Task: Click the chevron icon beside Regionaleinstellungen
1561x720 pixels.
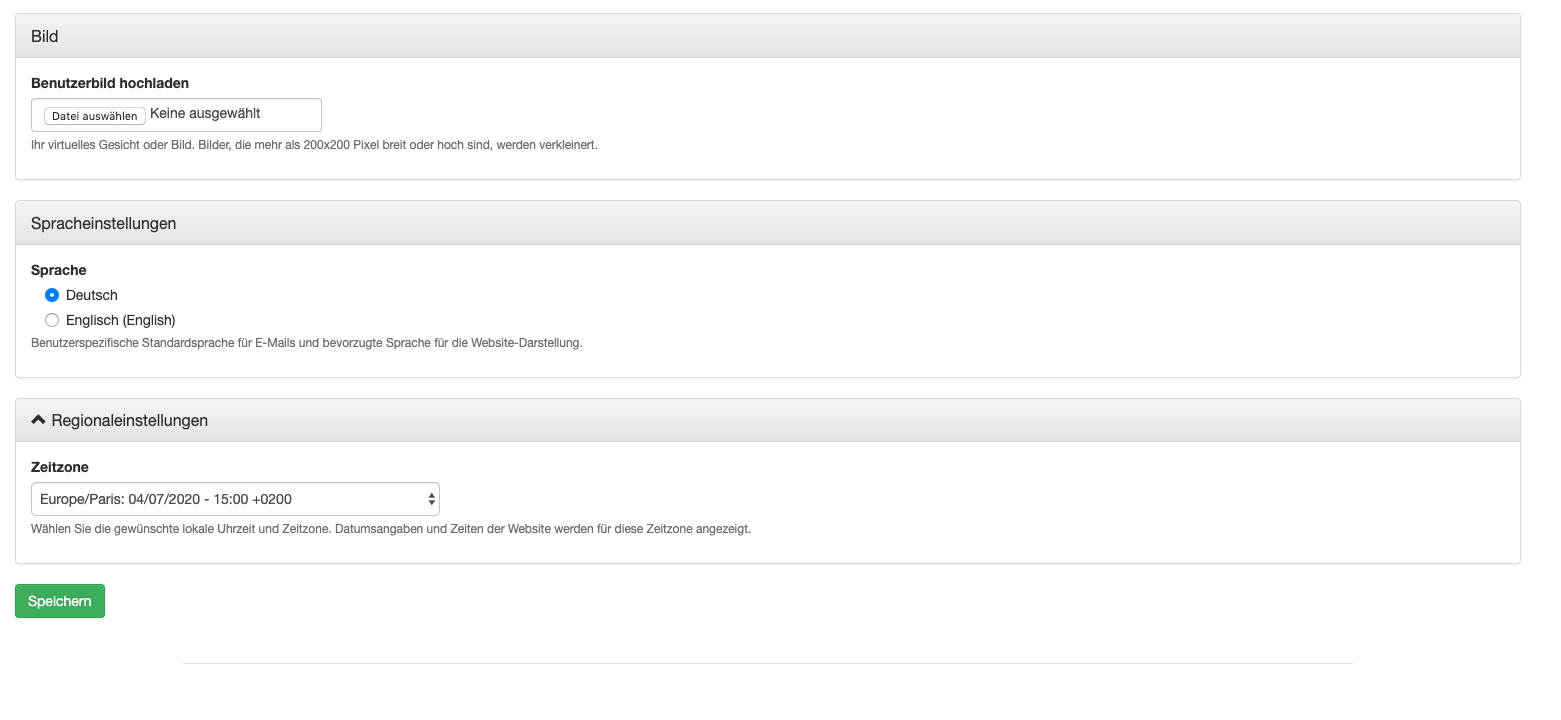Action: point(39,420)
